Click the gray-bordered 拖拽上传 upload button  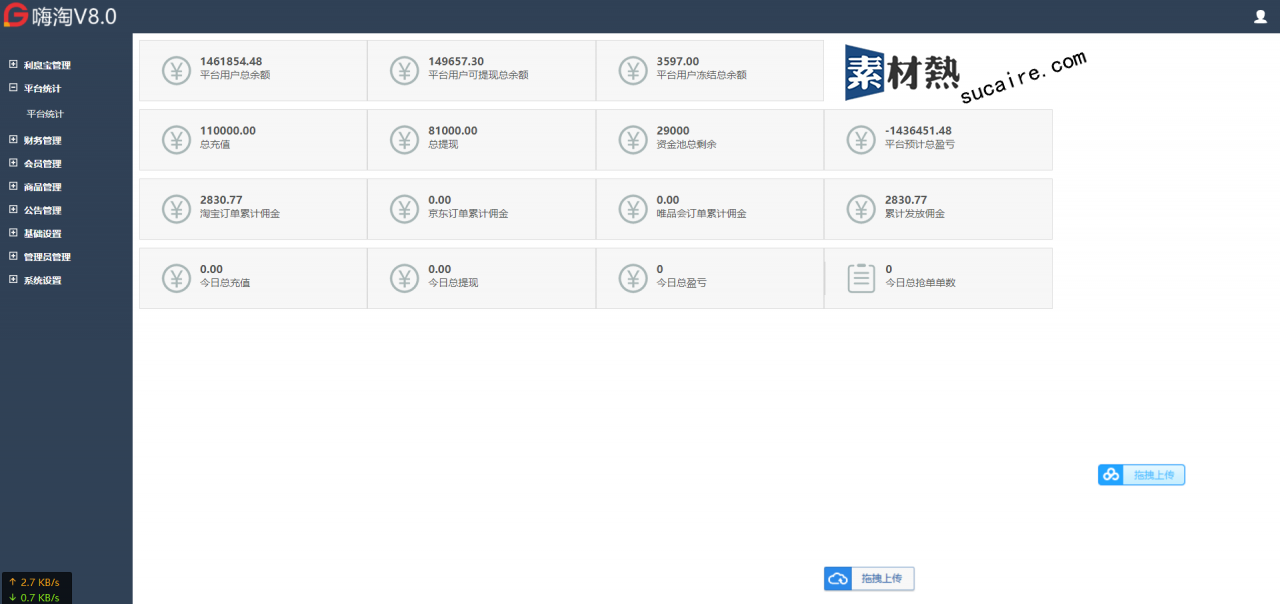[869, 578]
